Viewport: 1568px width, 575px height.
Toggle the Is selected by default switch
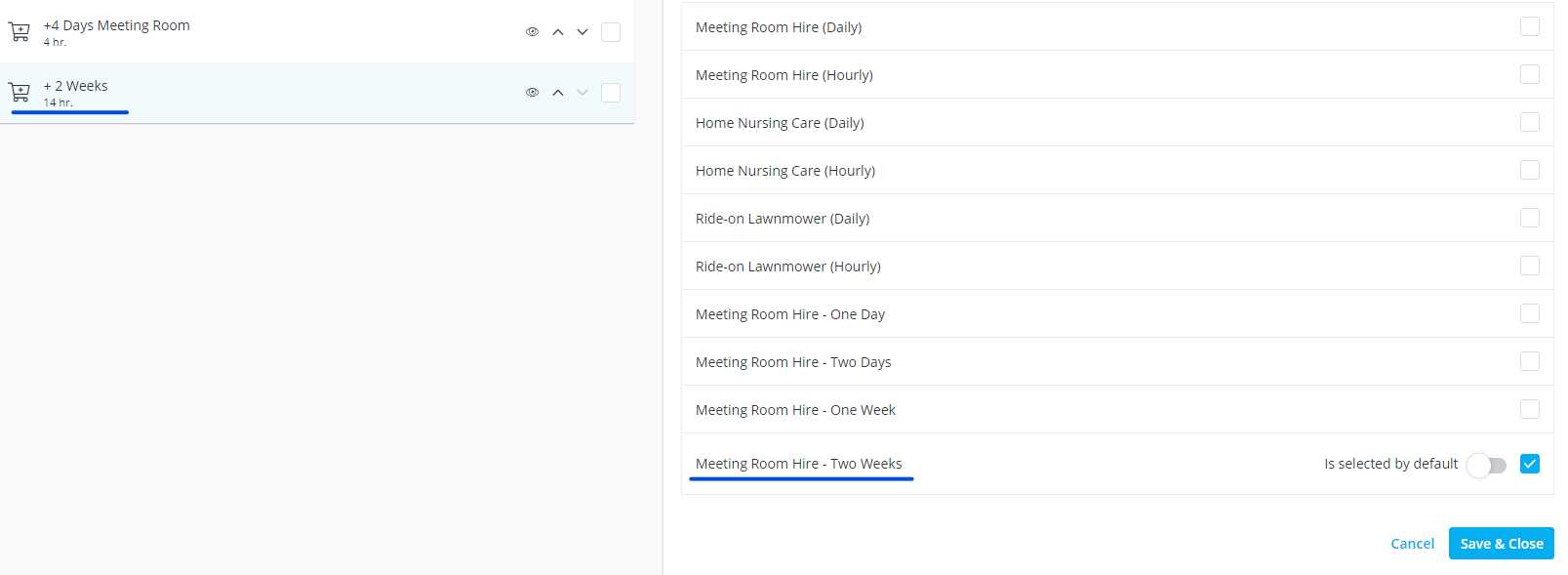1487,465
